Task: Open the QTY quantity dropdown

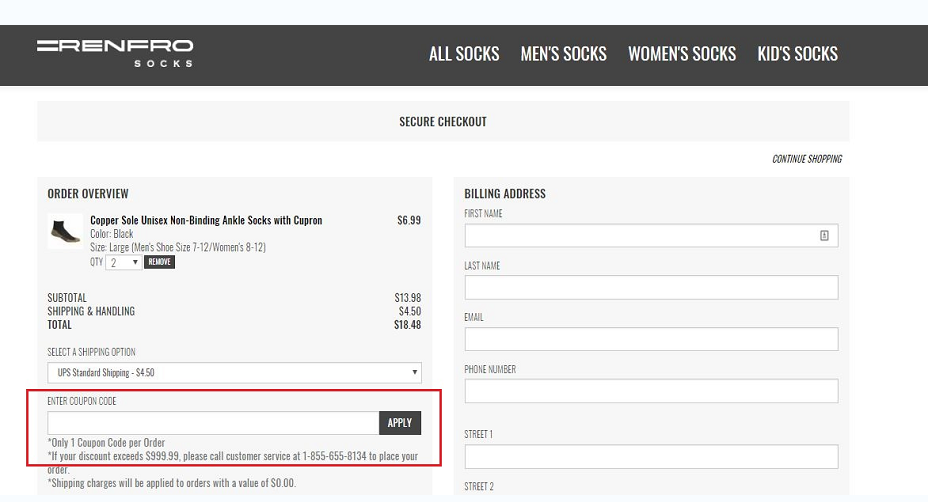Action: 123,262
